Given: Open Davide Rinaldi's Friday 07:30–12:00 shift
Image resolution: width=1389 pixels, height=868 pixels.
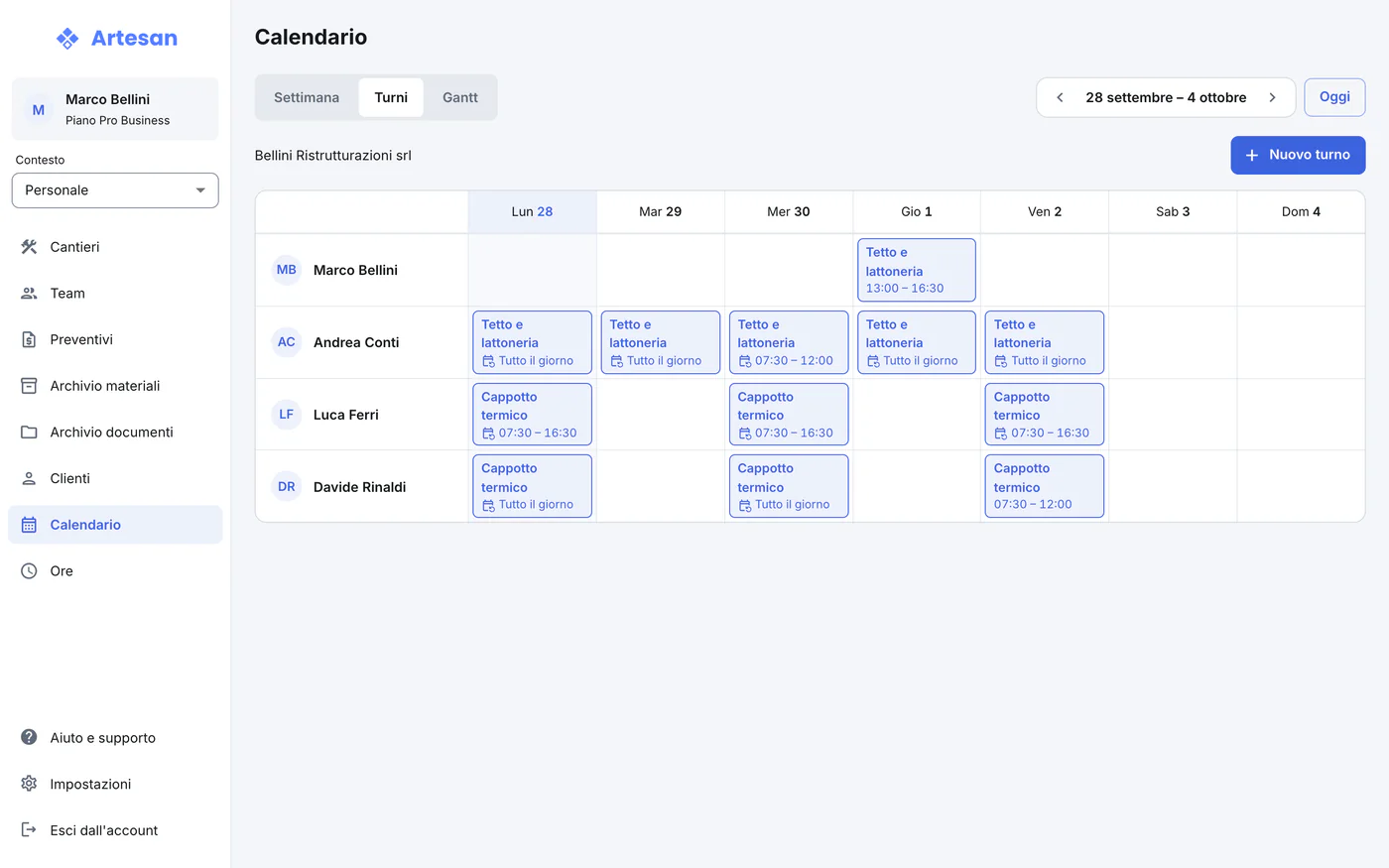Looking at the screenshot, I should point(1045,486).
